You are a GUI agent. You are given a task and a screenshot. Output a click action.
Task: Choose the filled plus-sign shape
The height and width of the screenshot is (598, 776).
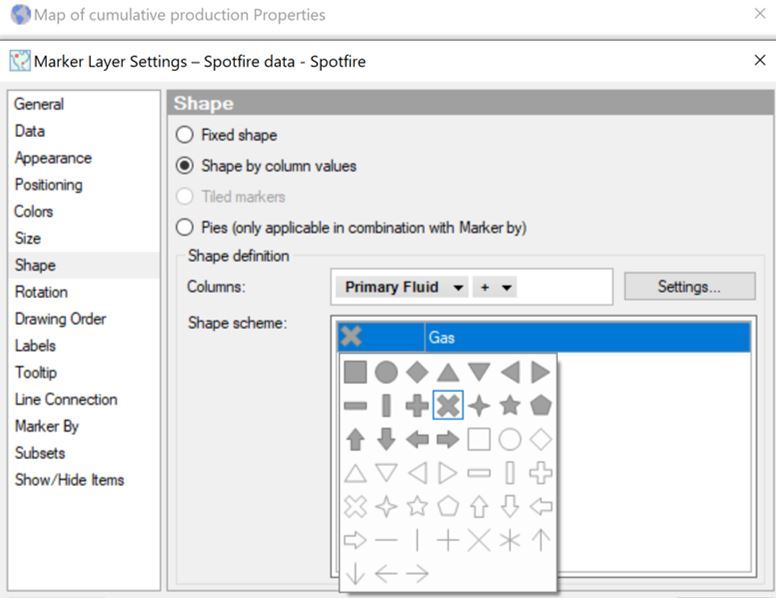click(x=417, y=406)
